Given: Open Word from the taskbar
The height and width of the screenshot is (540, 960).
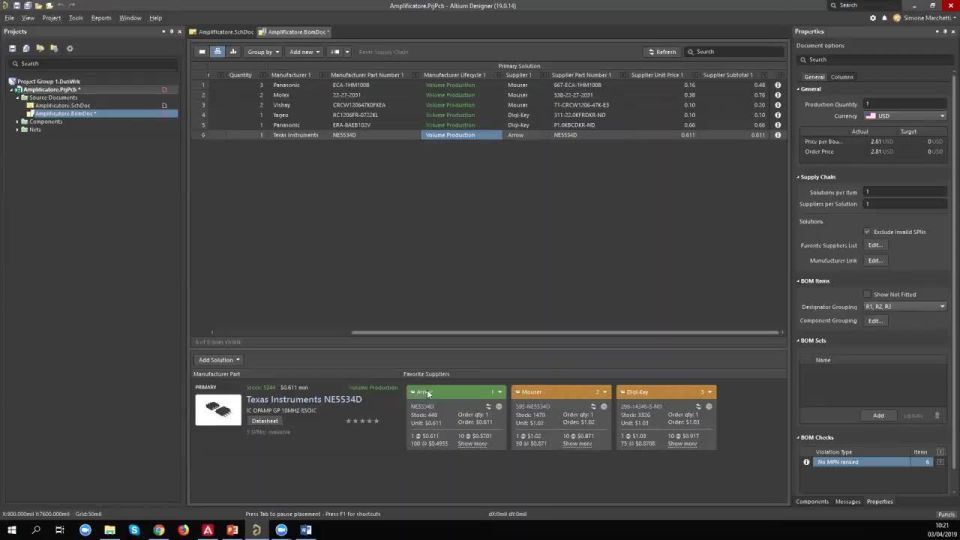Looking at the screenshot, I should click(x=306, y=530).
